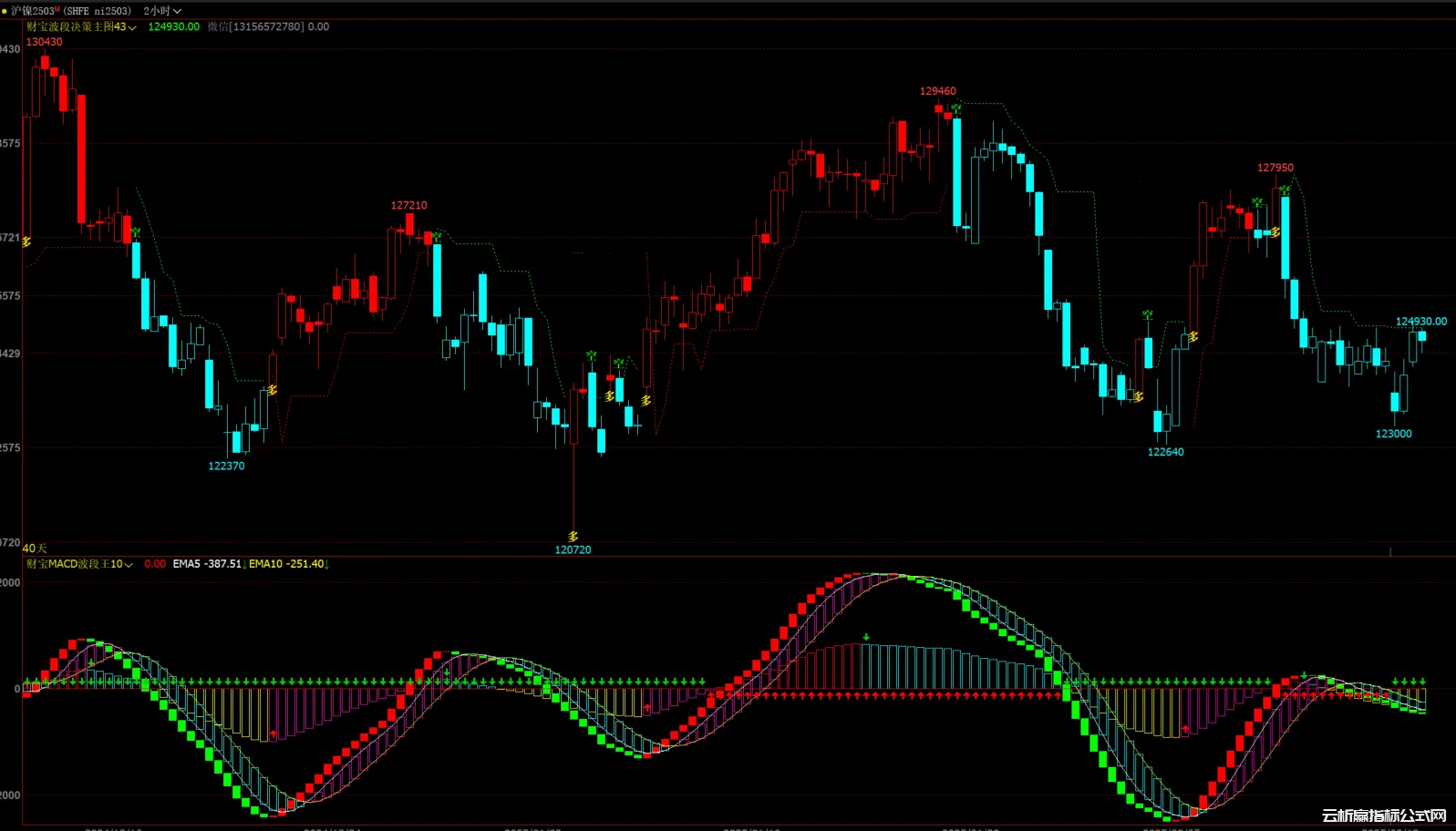Image resolution: width=1456 pixels, height=831 pixels.
Task: Select the 123000 low price label
Action: pyautogui.click(x=1393, y=434)
